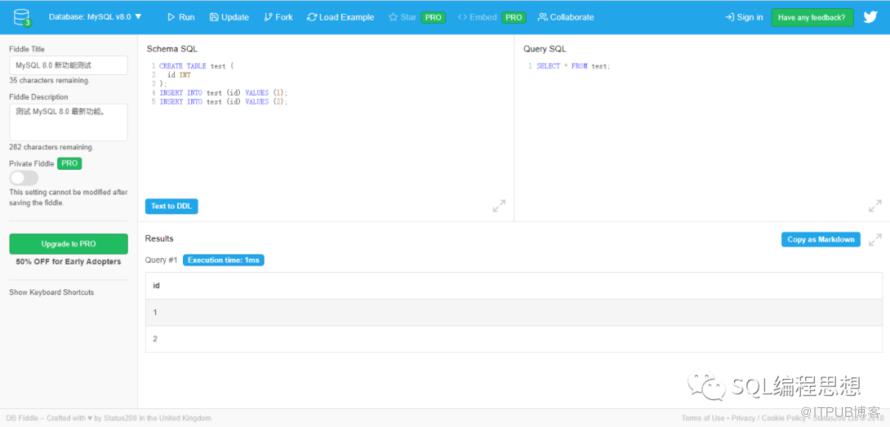Expand the Results panel to fullscreen
890x427 pixels.
[875, 240]
